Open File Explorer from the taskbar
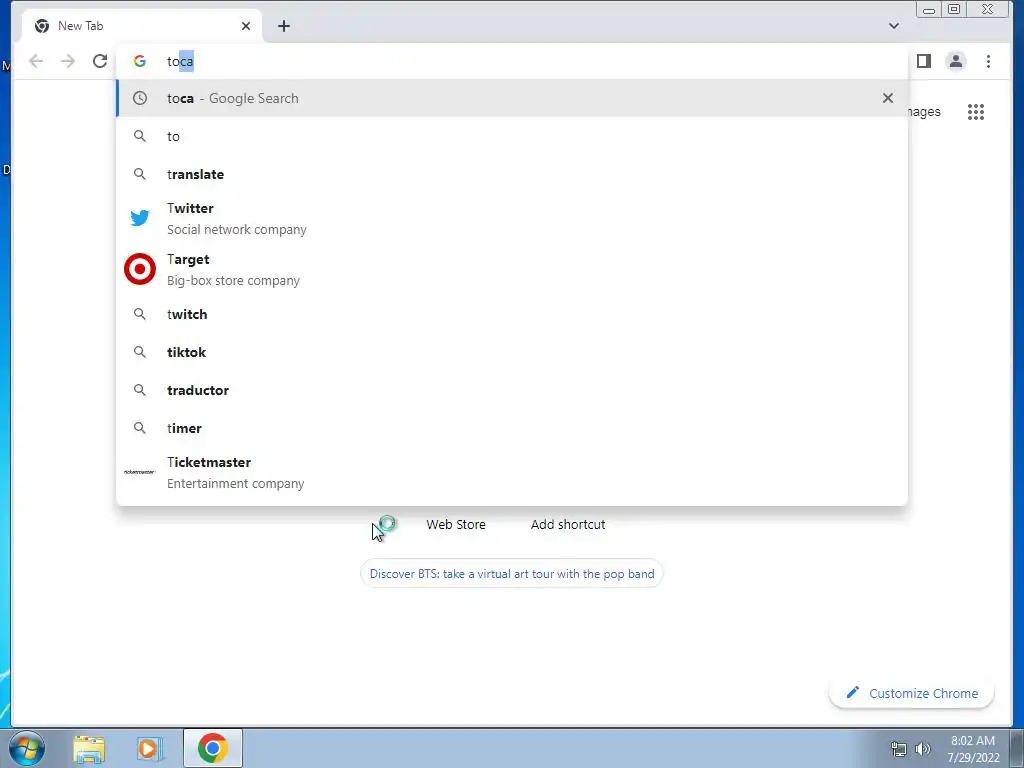Screen dimensions: 1024x768 [89, 748]
